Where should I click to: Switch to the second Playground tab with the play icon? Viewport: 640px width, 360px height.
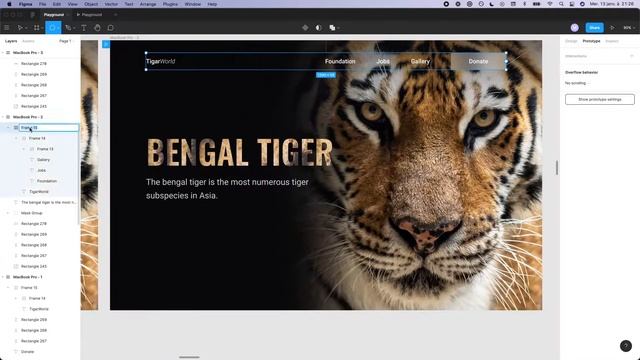point(89,15)
